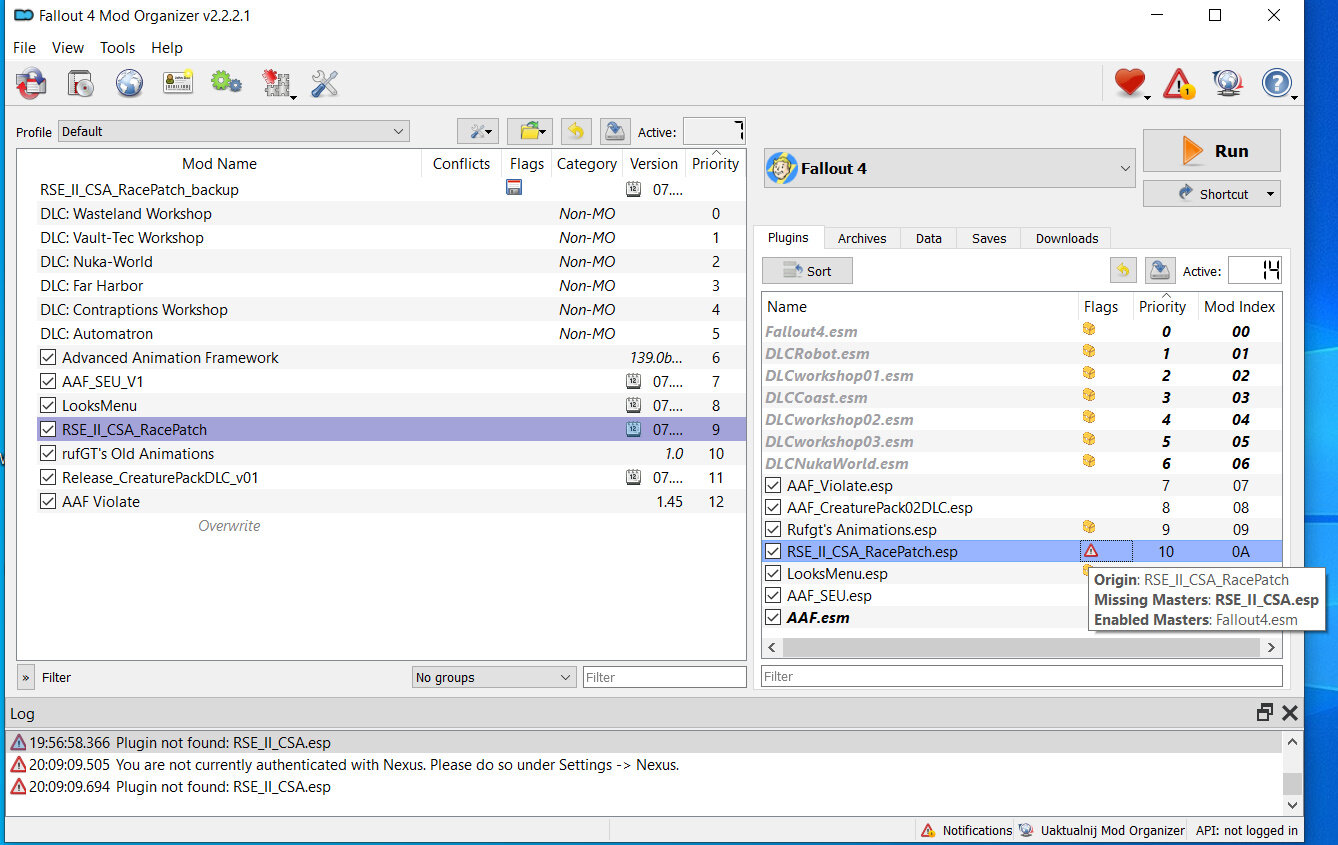Click the Update Mod Organizer toolbar icon
Viewport: 1338px width, 845px height.
pos(1228,83)
